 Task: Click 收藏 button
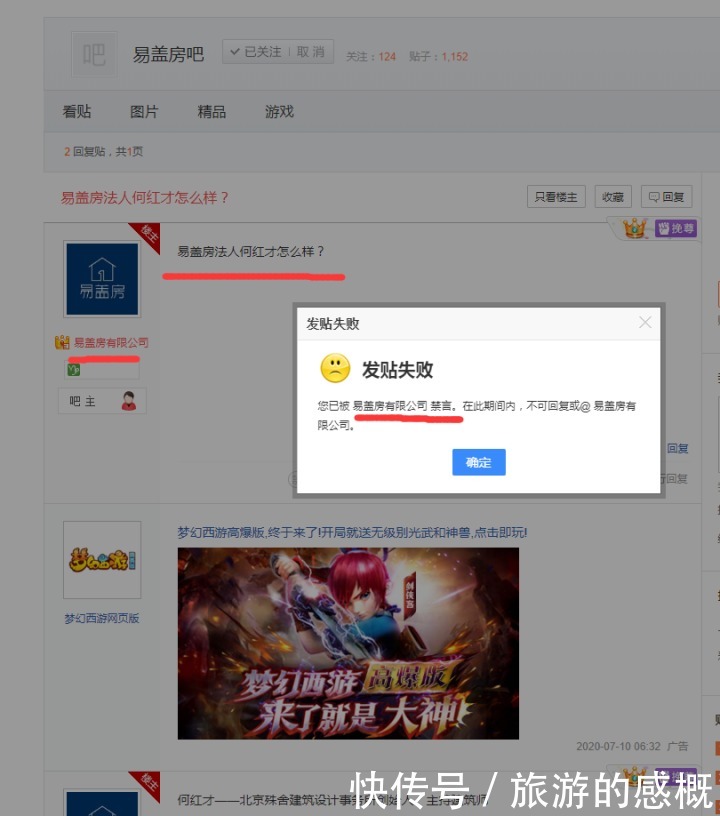click(x=613, y=197)
